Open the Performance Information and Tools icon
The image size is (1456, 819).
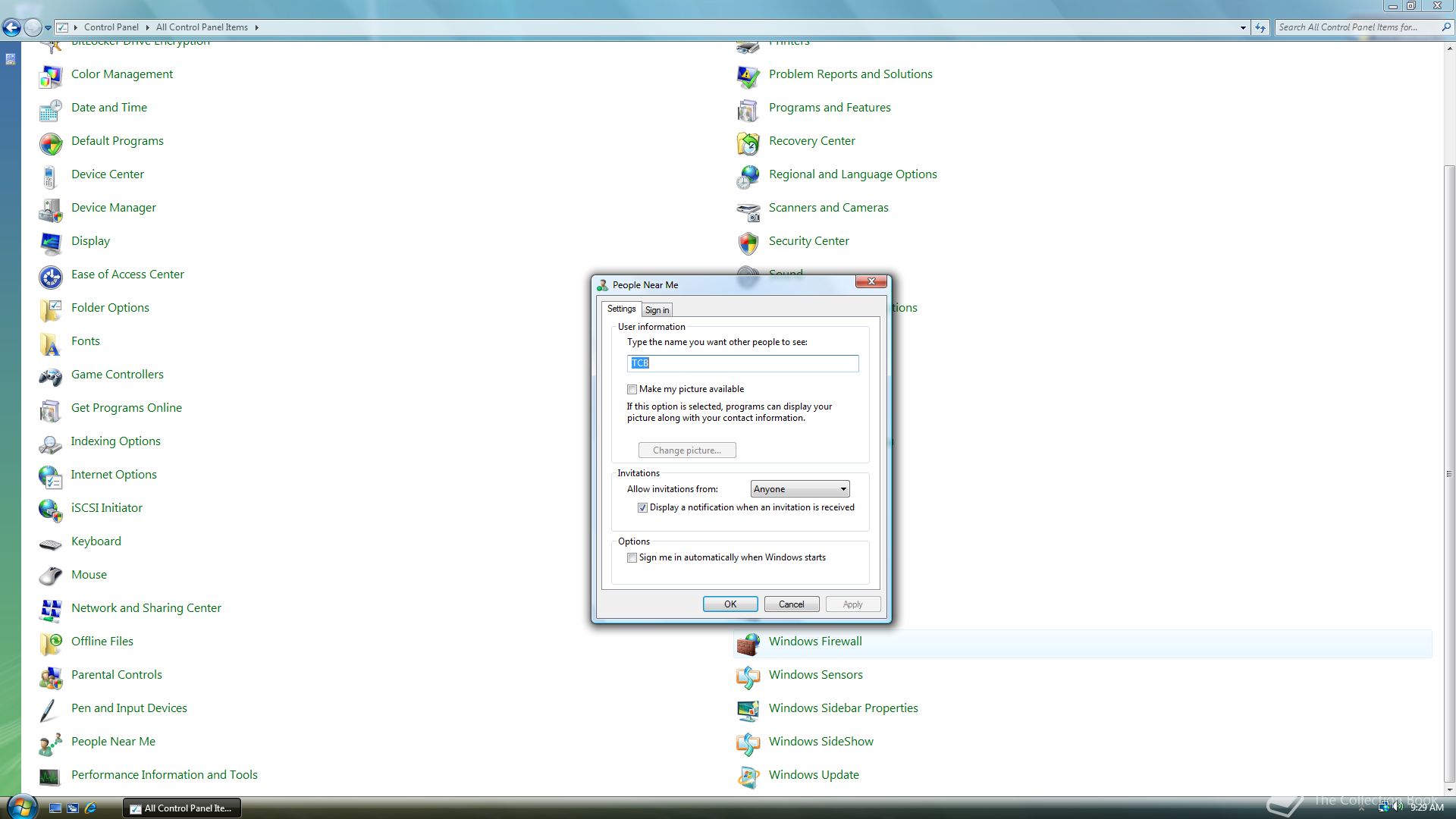pyautogui.click(x=51, y=776)
